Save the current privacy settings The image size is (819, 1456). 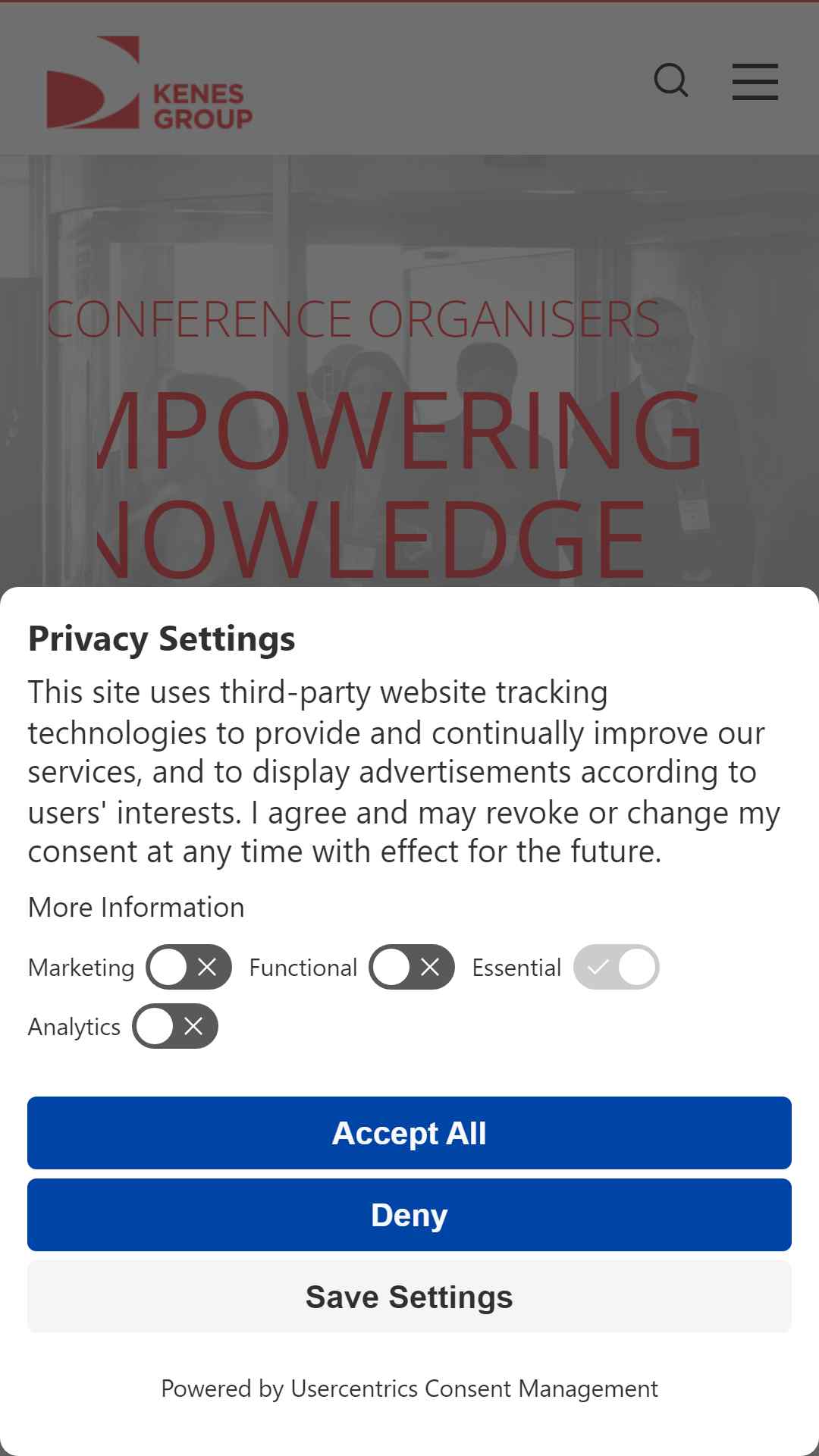pyautogui.click(x=409, y=1297)
